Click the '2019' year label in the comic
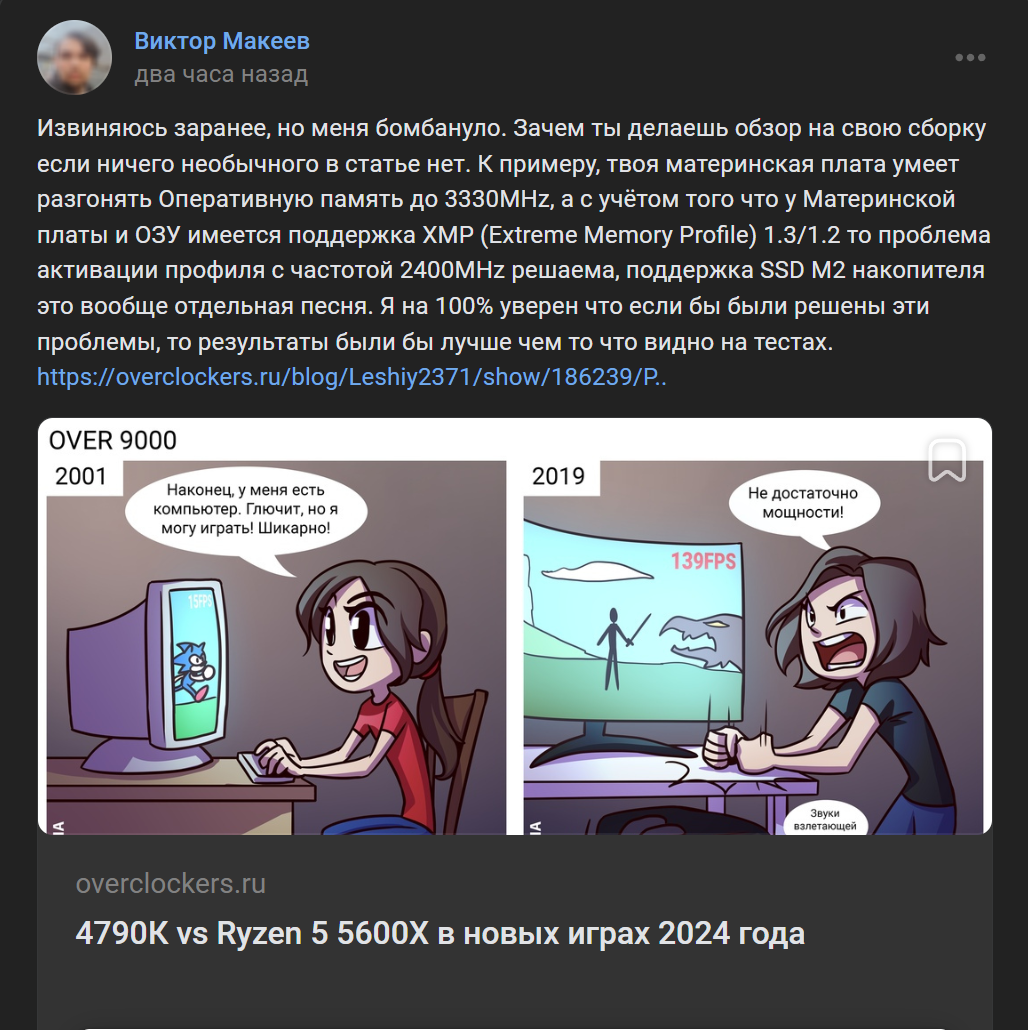 click(558, 476)
